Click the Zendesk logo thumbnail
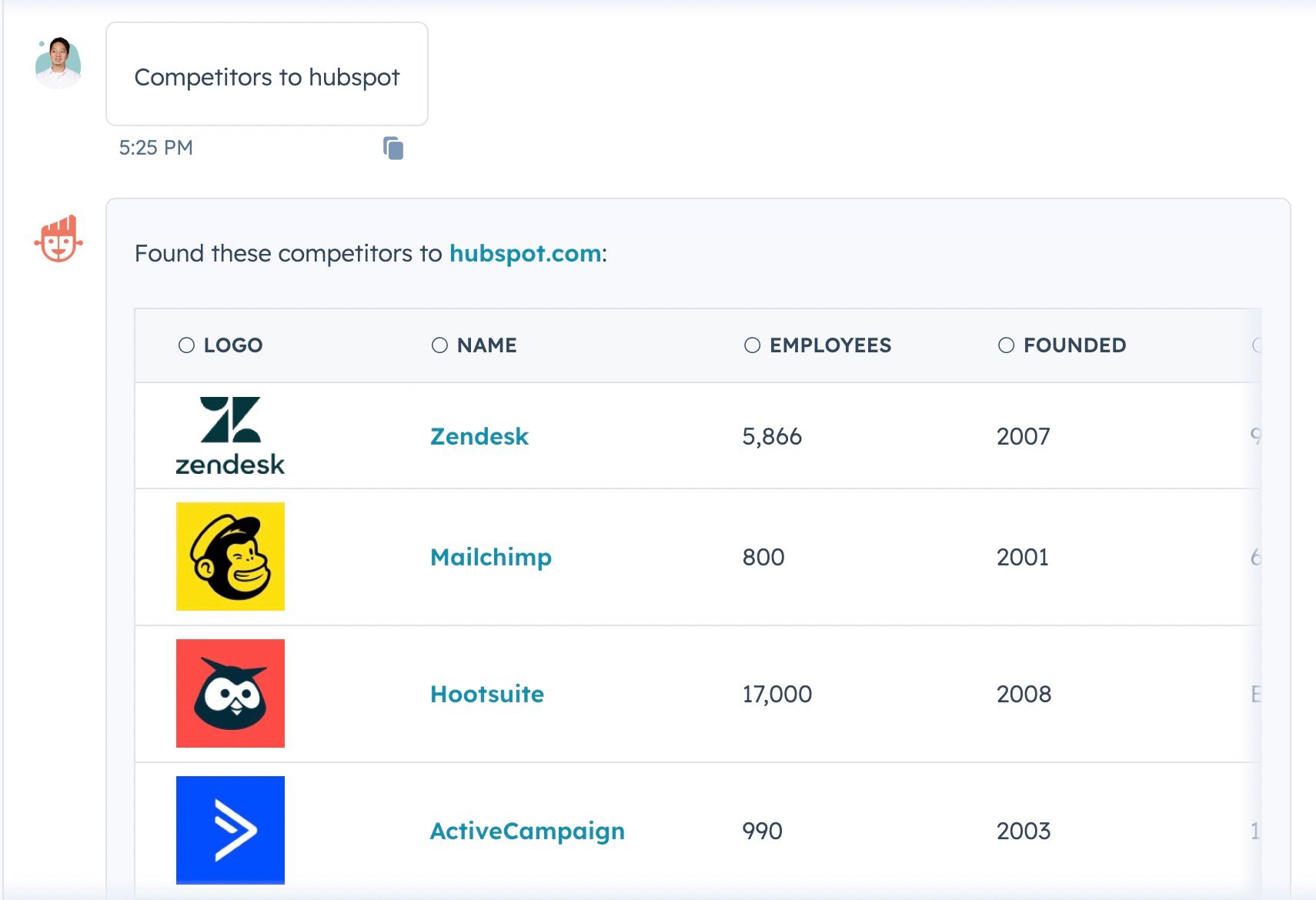 [230, 435]
